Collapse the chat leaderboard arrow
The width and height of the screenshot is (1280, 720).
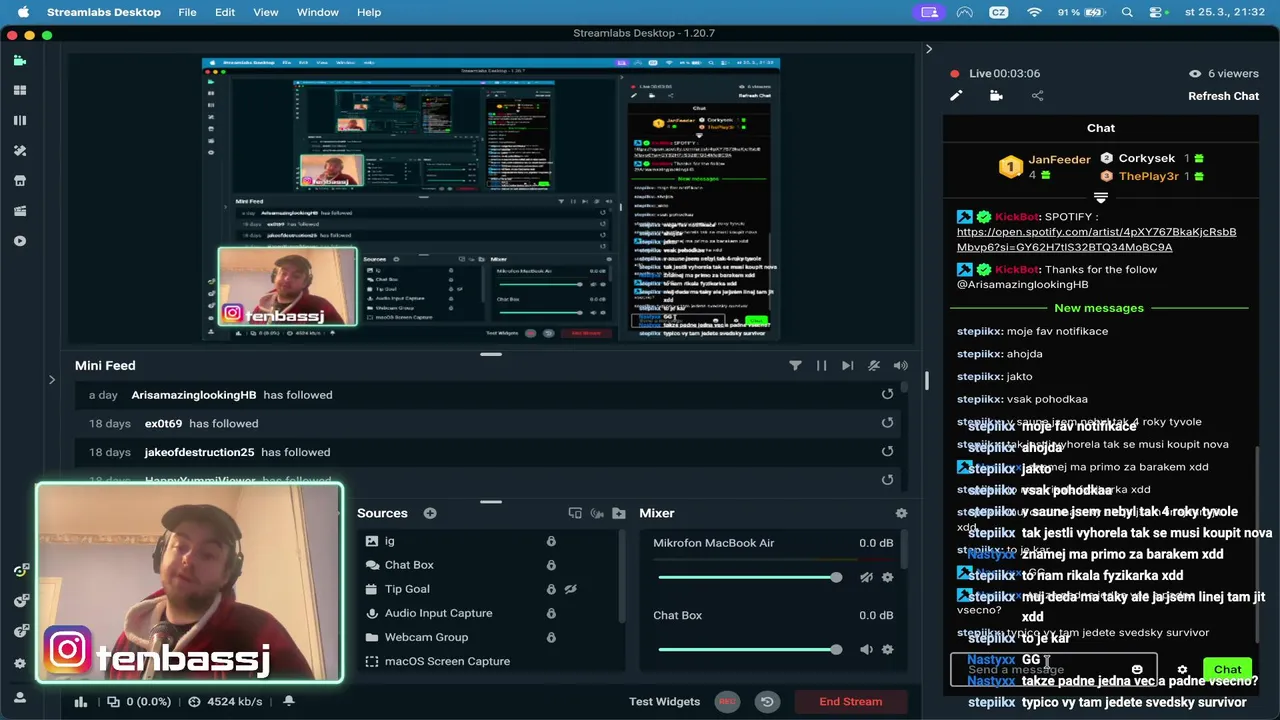point(1101,198)
